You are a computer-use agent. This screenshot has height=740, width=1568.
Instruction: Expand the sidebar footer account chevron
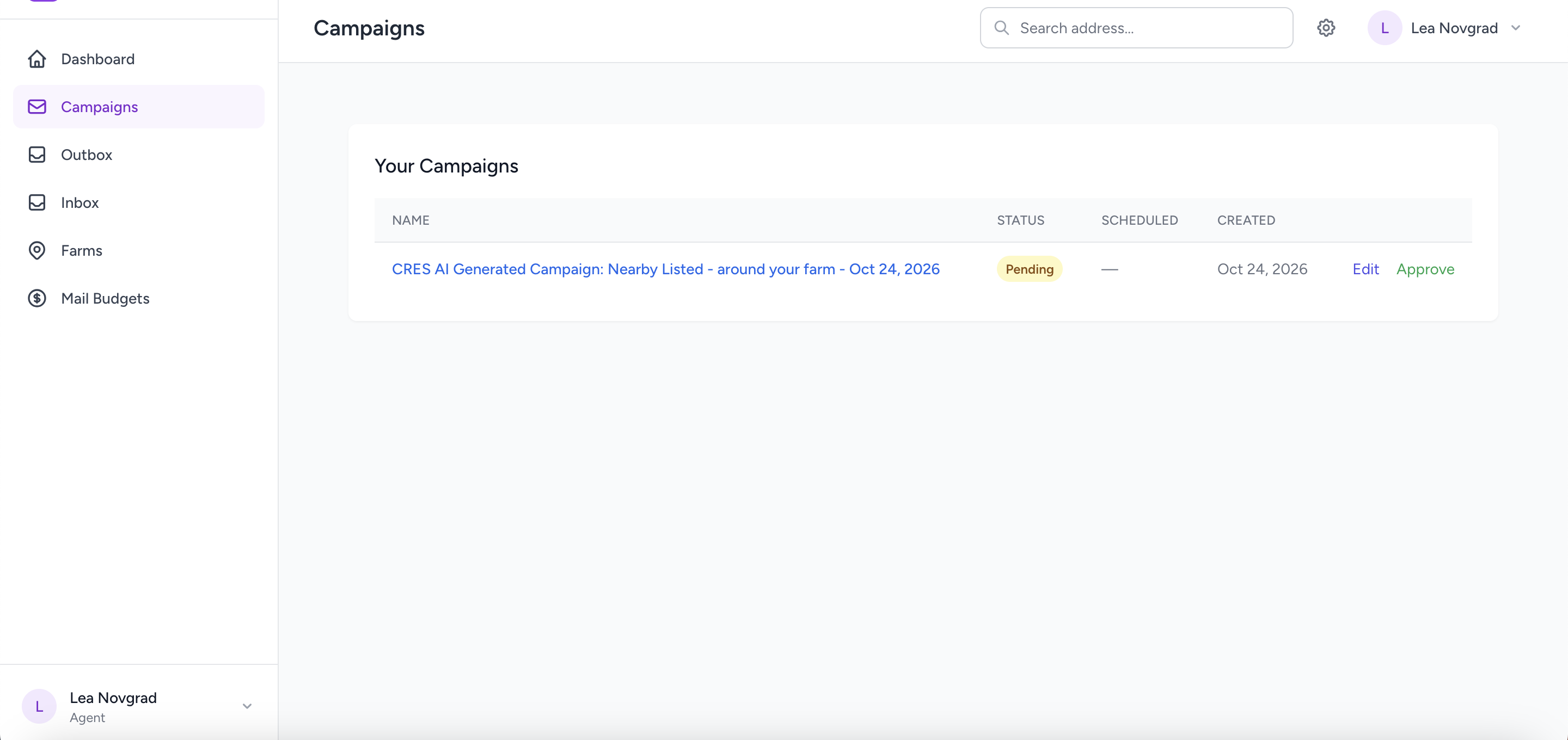[x=247, y=706]
